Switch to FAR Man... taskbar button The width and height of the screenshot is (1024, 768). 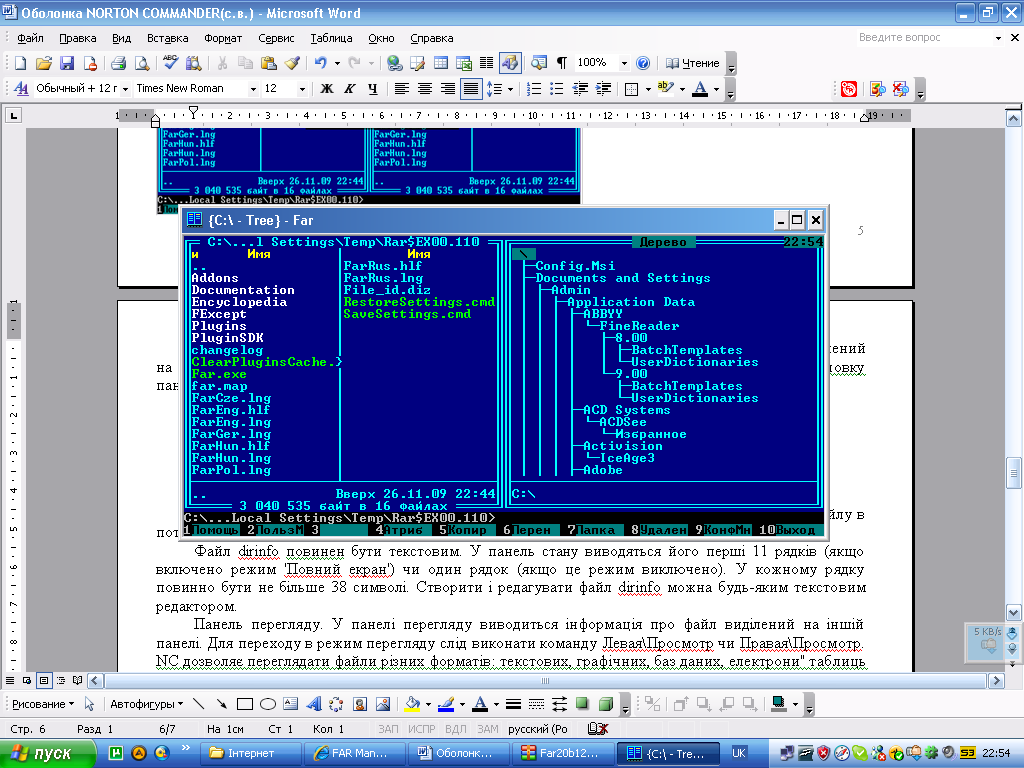pos(357,754)
